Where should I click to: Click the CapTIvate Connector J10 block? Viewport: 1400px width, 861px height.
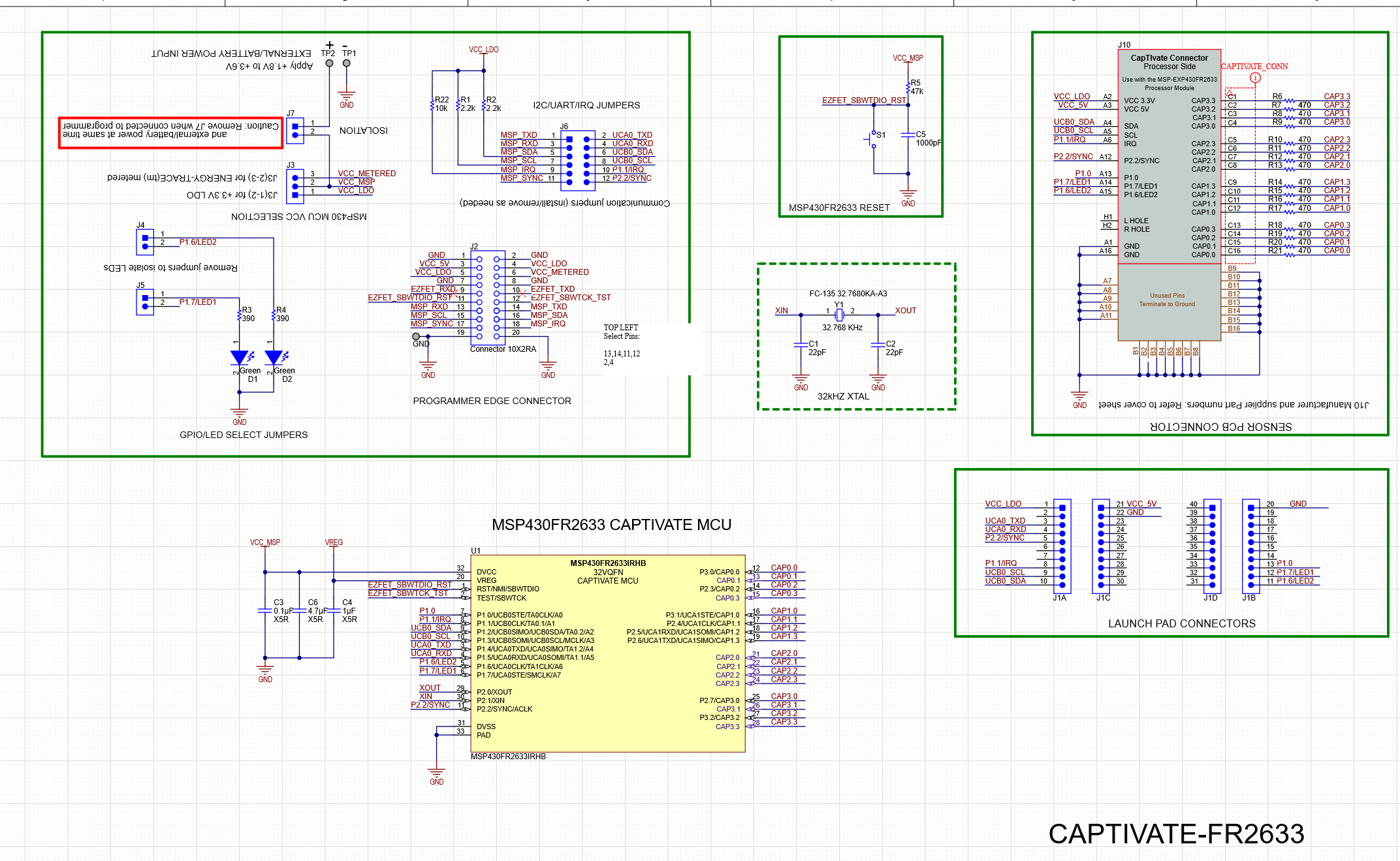point(1169,157)
